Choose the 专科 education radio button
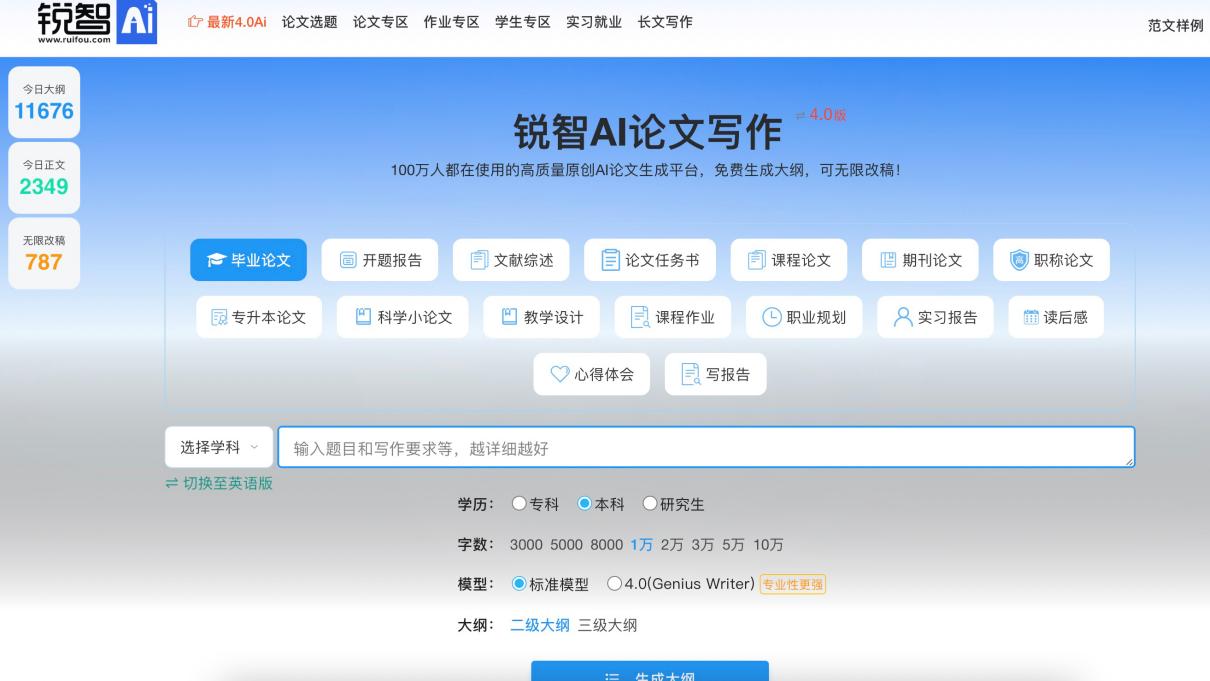 tap(519, 504)
